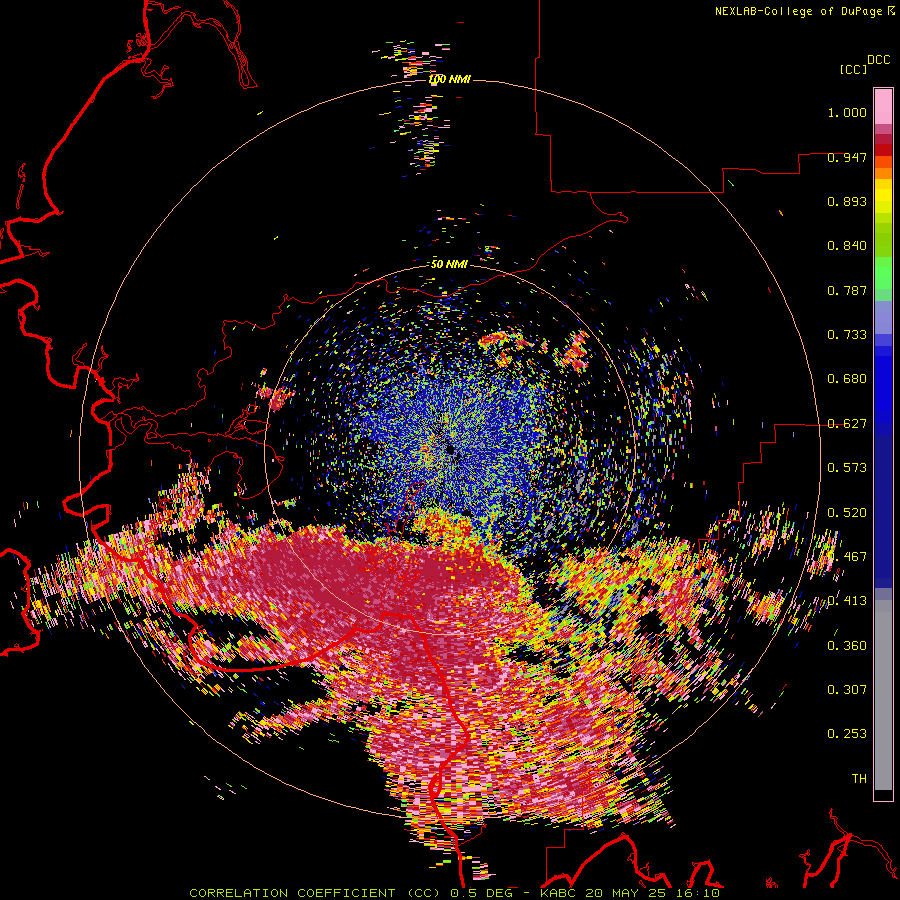Click the 50 NMI range ring label

[x=449, y=264]
